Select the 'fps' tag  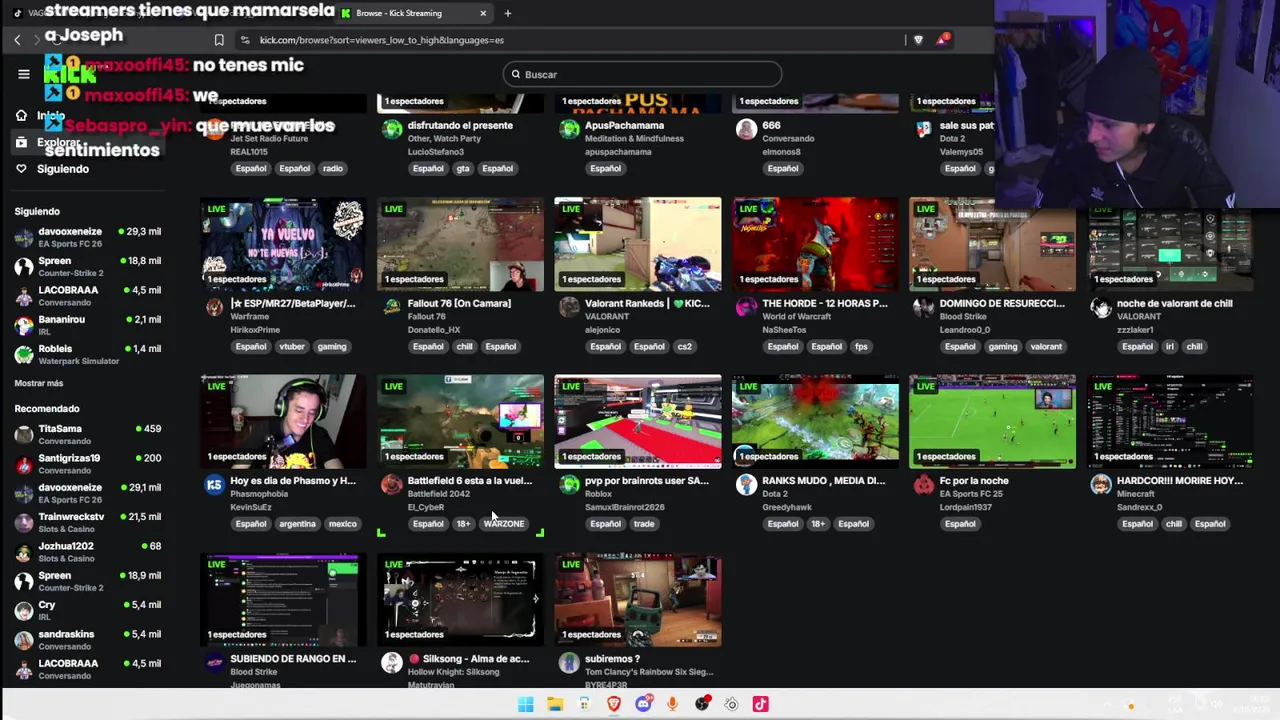[x=861, y=347]
